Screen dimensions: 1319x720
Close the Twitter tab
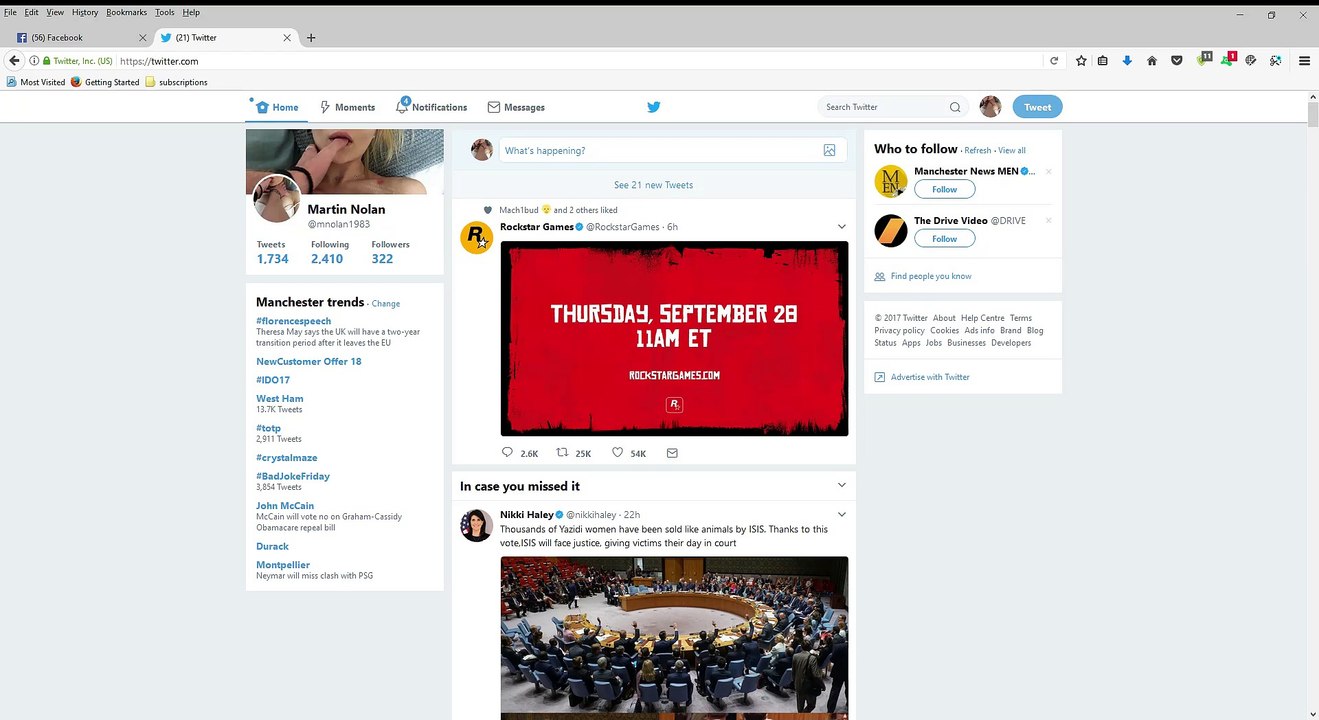pos(287,38)
